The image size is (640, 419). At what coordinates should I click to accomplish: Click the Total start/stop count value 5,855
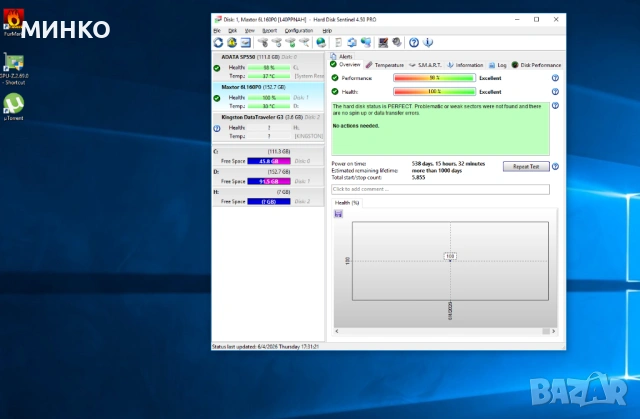coord(418,177)
